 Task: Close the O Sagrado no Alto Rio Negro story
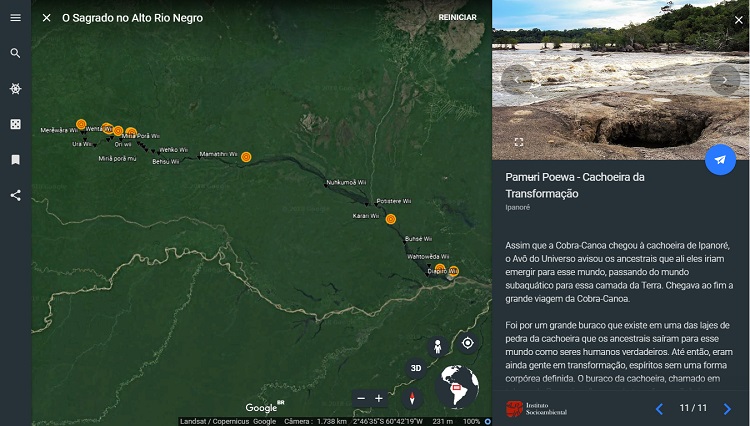coord(46,18)
